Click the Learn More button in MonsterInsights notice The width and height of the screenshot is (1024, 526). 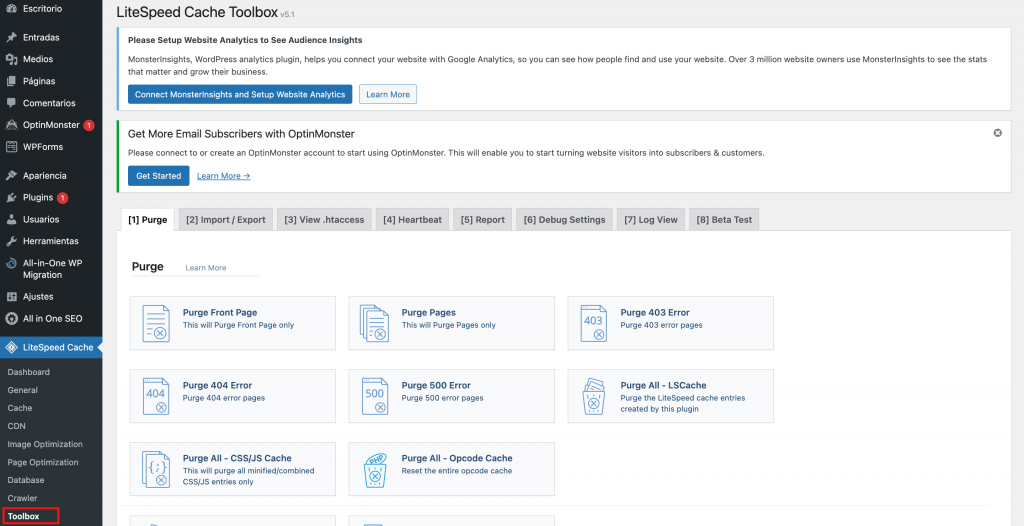pyautogui.click(x=387, y=95)
